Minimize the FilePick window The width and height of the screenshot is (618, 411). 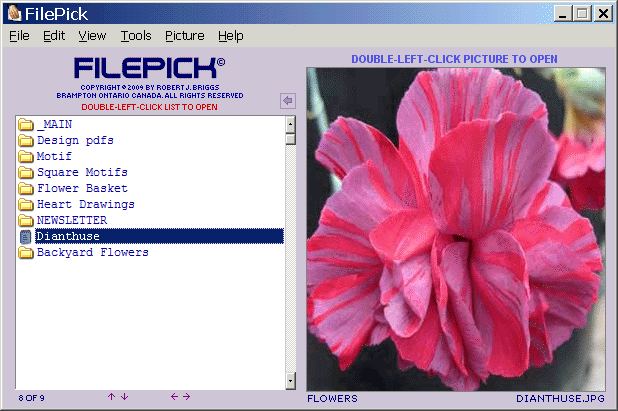pos(563,14)
